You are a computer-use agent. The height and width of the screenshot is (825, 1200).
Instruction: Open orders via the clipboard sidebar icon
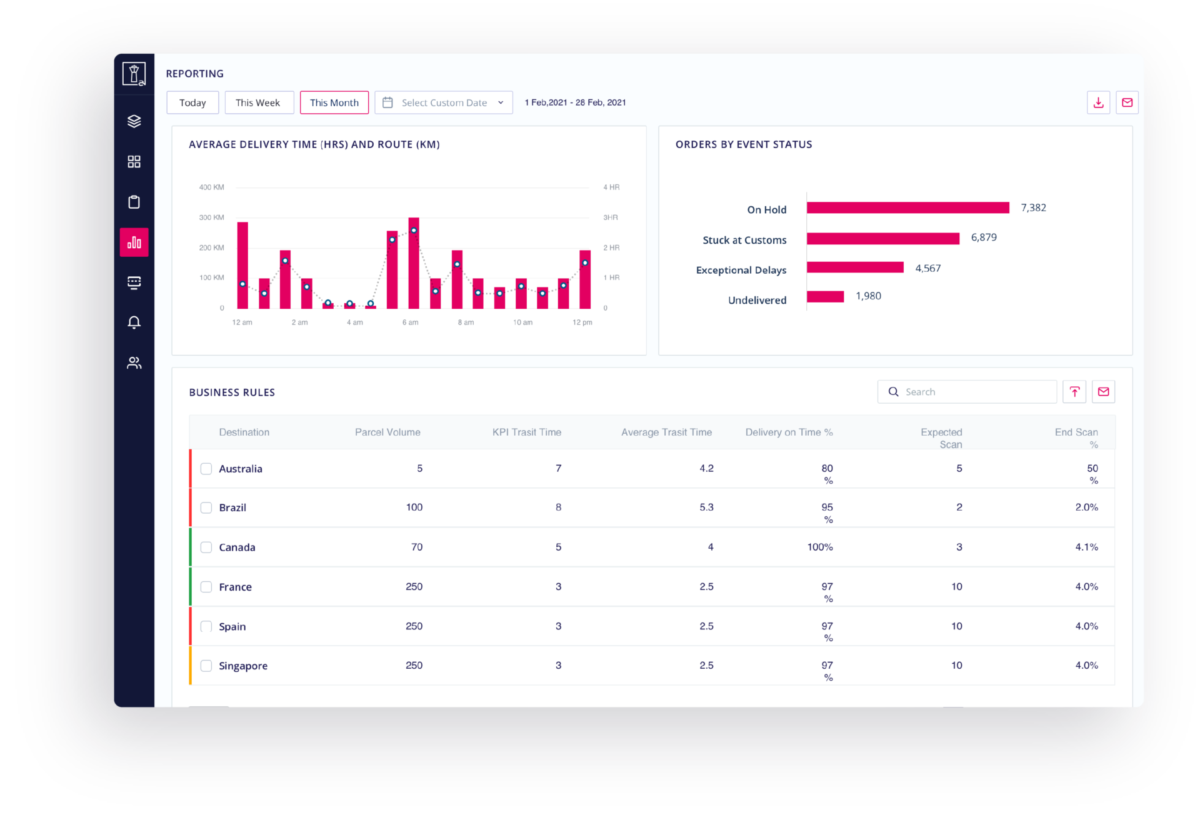pos(134,201)
